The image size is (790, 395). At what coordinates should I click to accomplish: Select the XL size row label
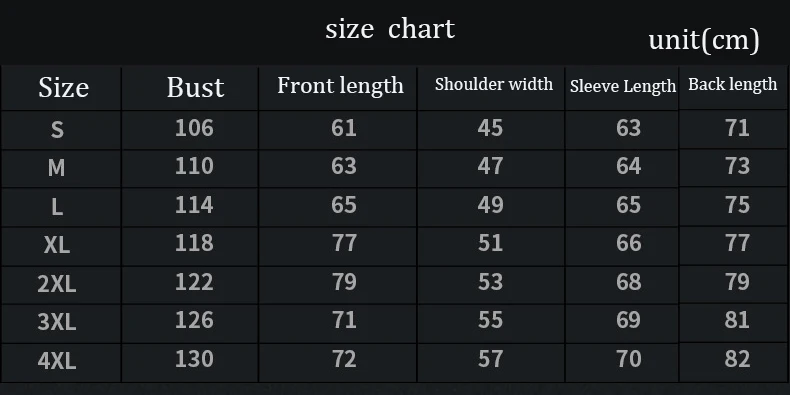[57, 245]
